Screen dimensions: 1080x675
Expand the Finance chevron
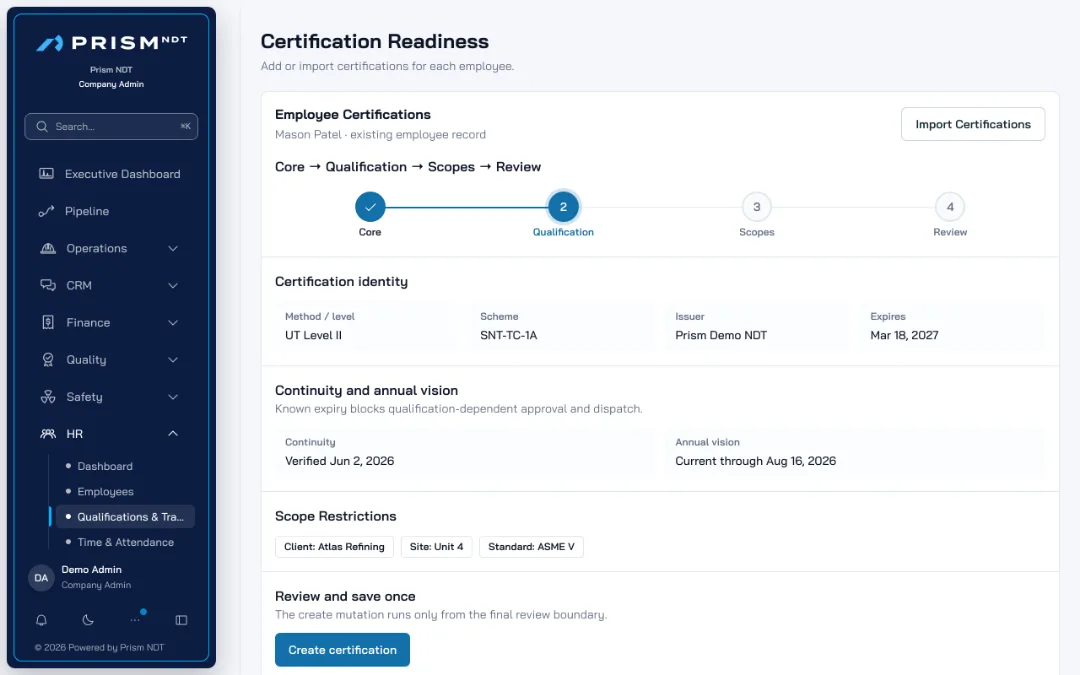pyautogui.click(x=173, y=322)
